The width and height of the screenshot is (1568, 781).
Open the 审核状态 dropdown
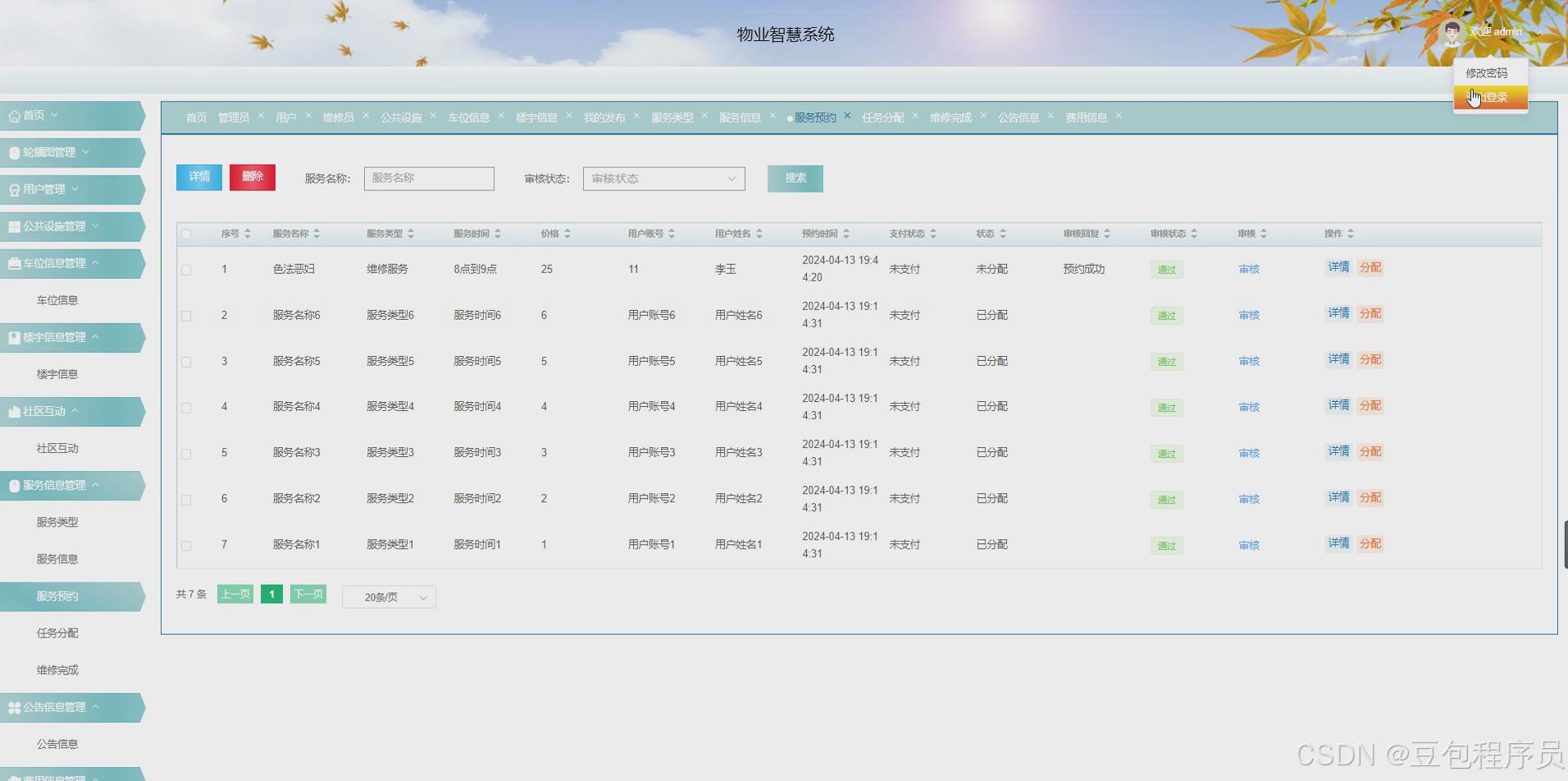[663, 178]
